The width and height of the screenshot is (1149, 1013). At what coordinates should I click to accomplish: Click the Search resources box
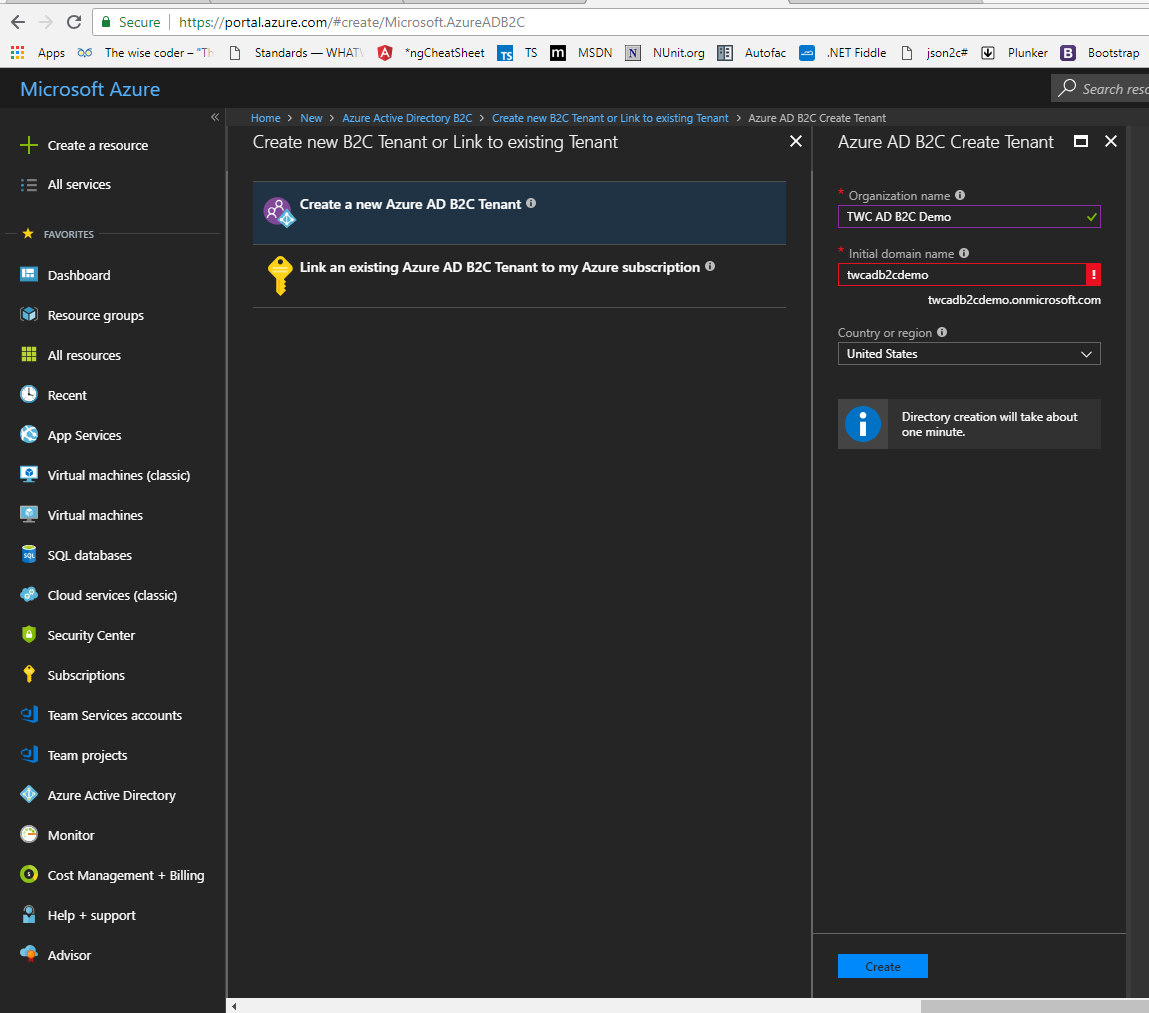(x=1100, y=89)
